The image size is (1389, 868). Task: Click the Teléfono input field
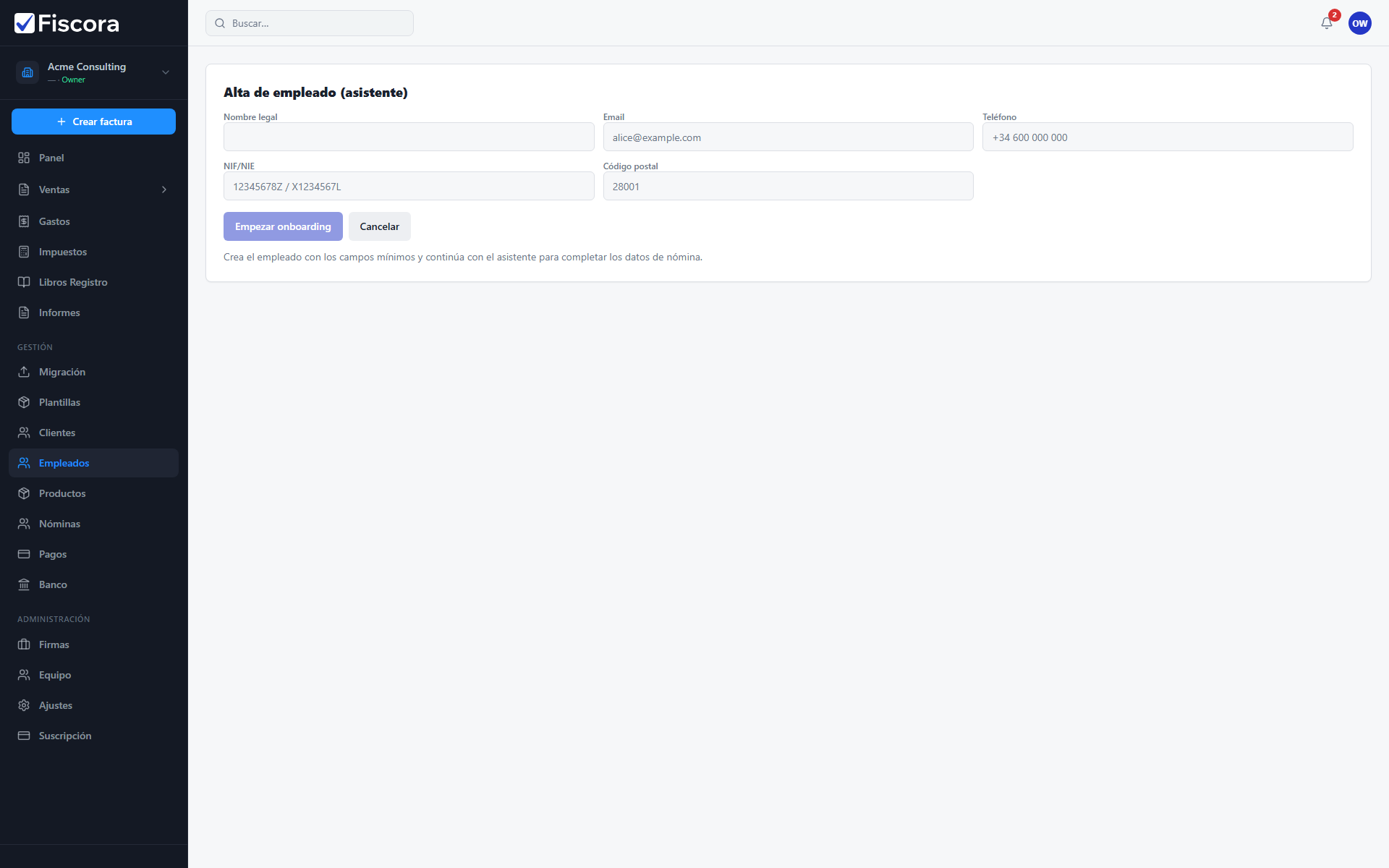coord(1168,137)
